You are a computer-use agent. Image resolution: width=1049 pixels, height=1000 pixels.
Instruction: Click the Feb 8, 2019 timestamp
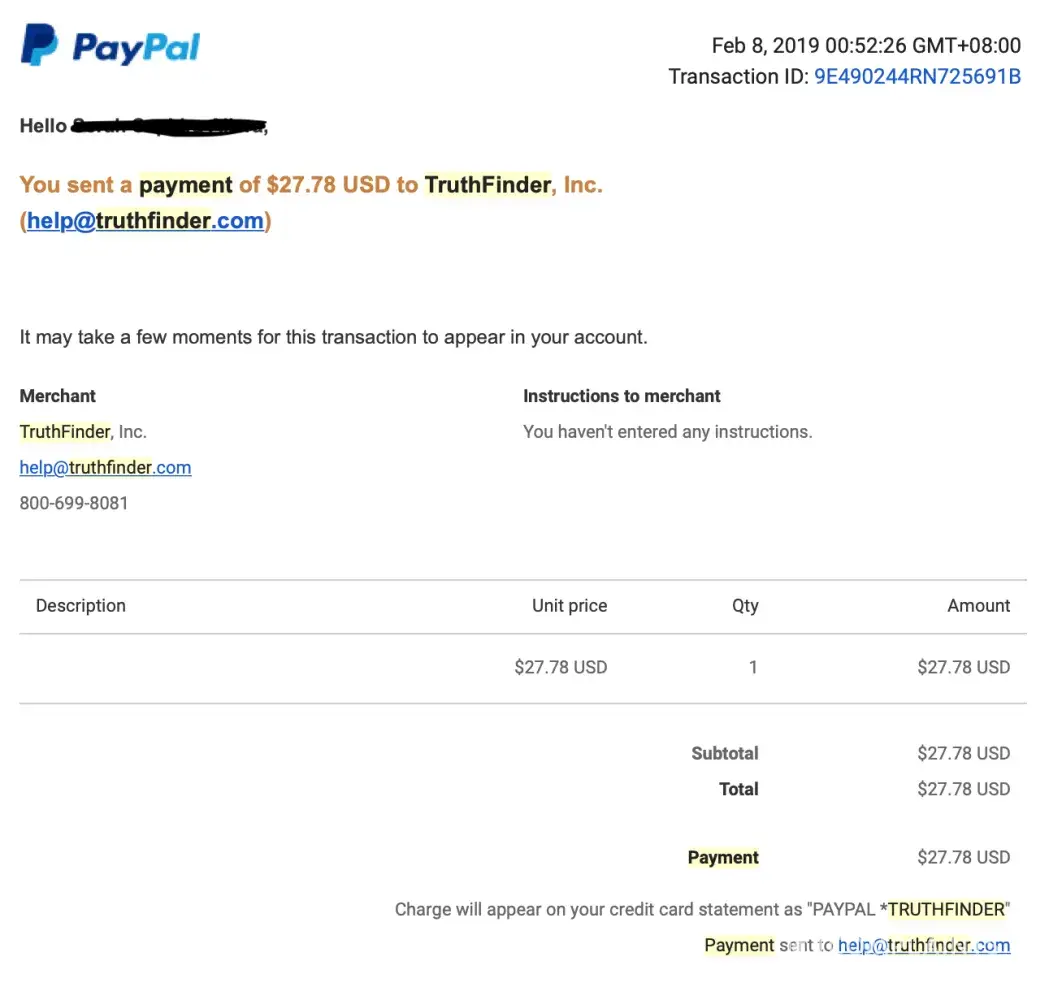[865, 45]
